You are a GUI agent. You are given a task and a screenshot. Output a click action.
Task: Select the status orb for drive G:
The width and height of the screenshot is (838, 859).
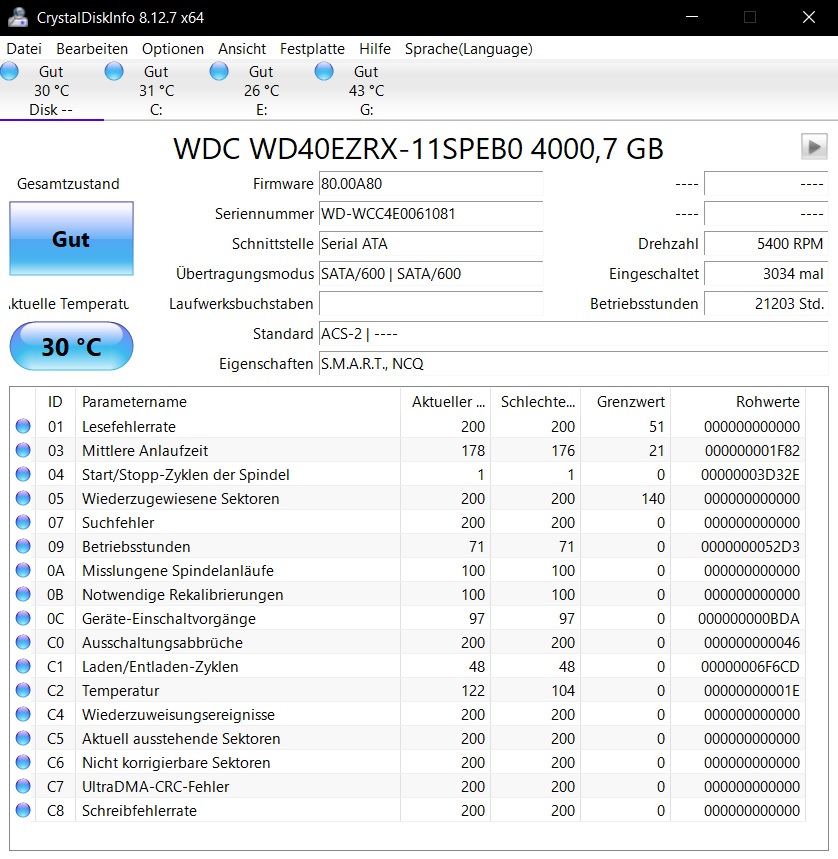(324, 71)
